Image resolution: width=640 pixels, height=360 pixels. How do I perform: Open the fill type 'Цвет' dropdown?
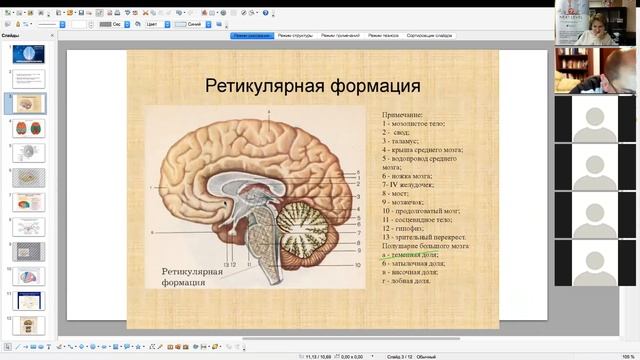[x=167, y=24]
